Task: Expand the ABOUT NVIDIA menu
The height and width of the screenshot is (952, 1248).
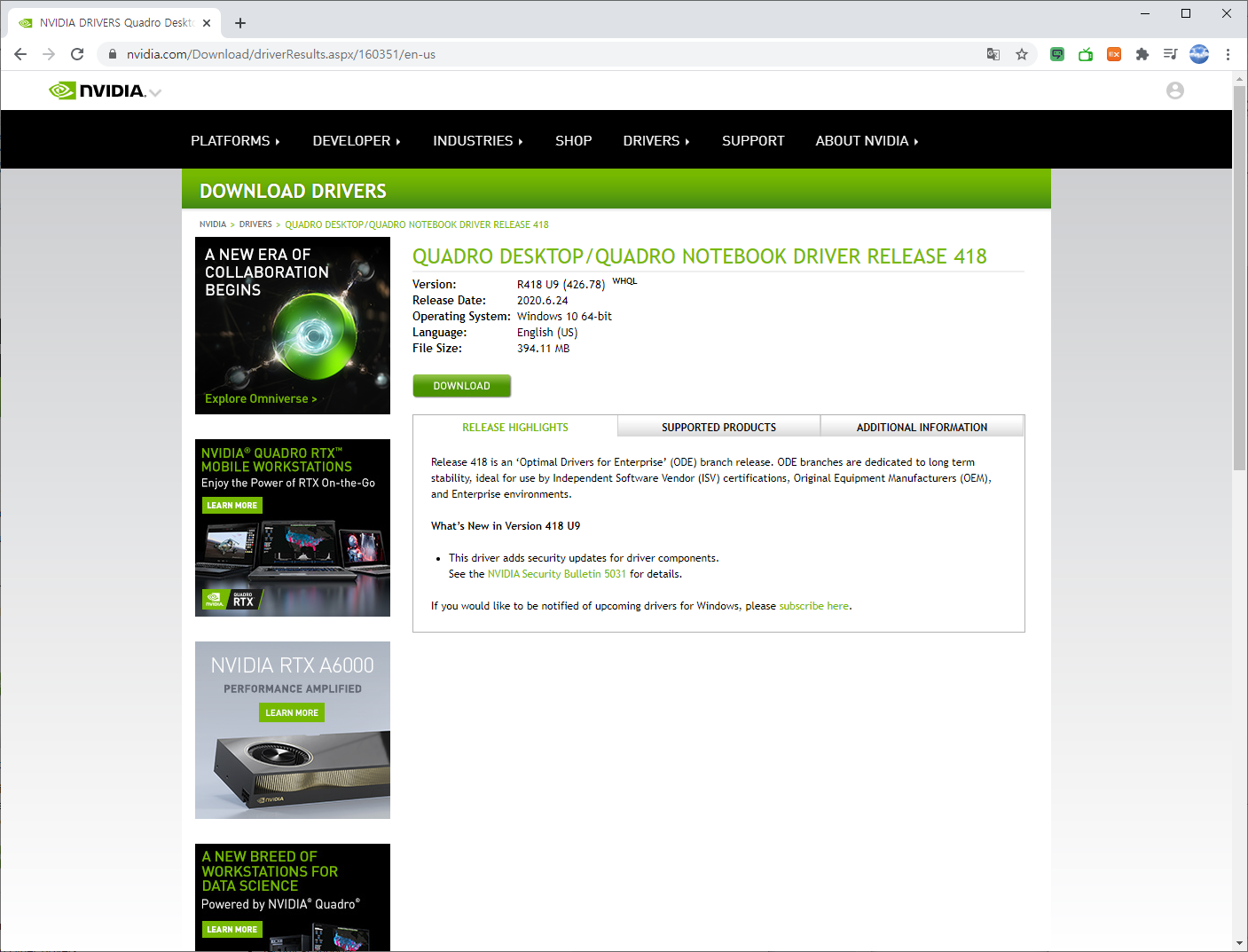Action: pyautogui.click(x=867, y=141)
